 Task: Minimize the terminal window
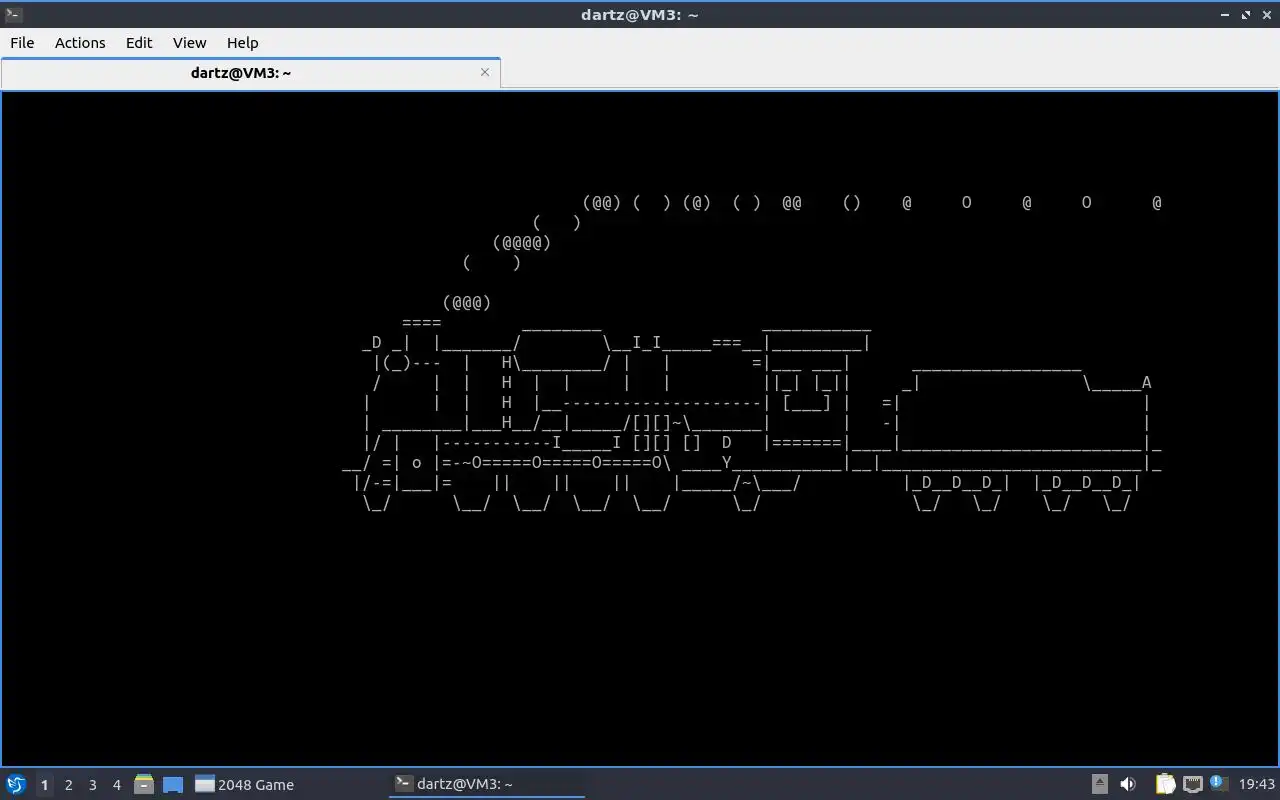[x=1226, y=15]
